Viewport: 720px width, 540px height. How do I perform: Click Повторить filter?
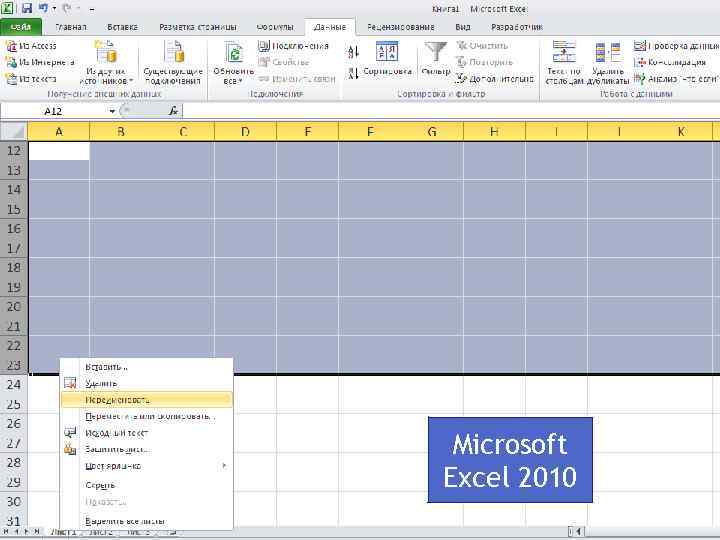point(484,62)
